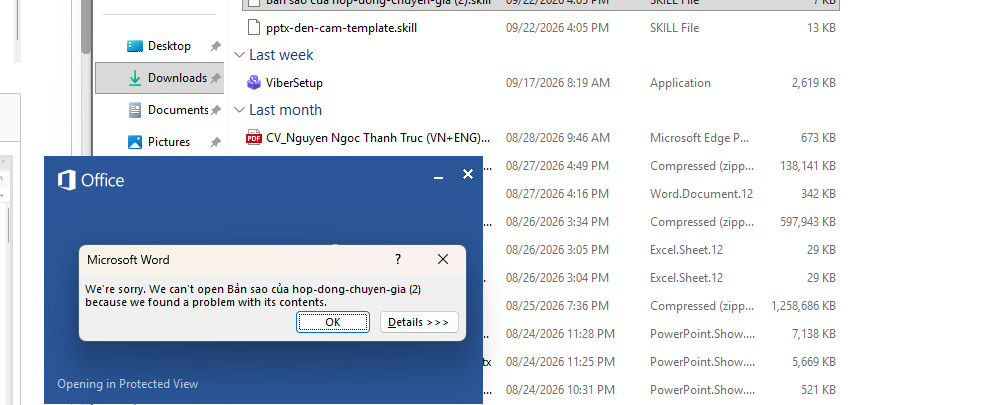Click the Pictures folder icon
The width and height of the screenshot is (990, 405).
pos(135,142)
